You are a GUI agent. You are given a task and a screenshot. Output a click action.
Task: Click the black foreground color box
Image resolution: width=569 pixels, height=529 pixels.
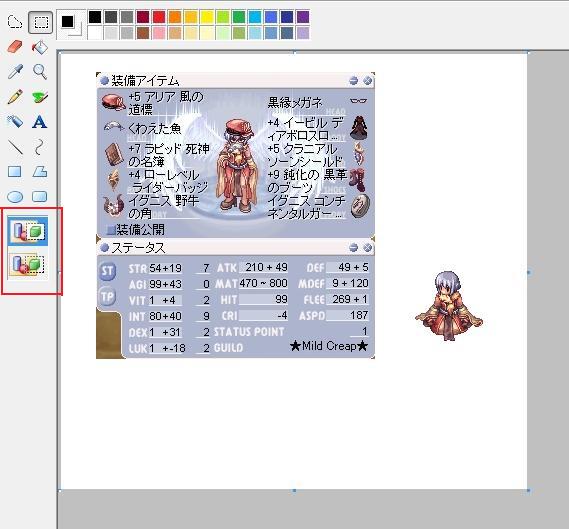(67, 21)
